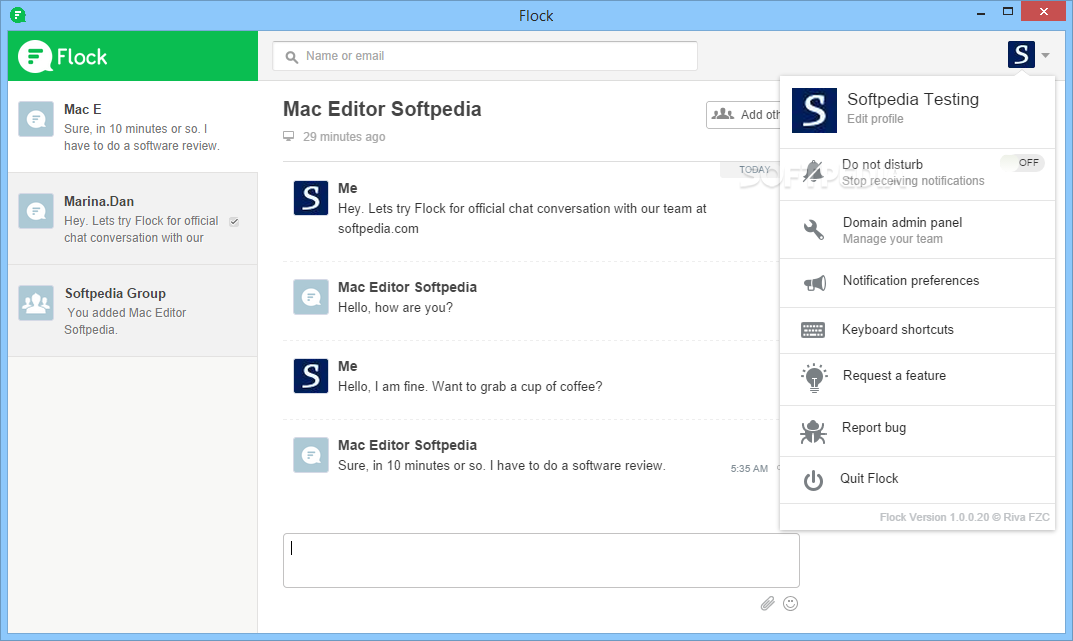Click the Report bug insect icon
The height and width of the screenshot is (641, 1073).
pyautogui.click(x=813, y=431)
